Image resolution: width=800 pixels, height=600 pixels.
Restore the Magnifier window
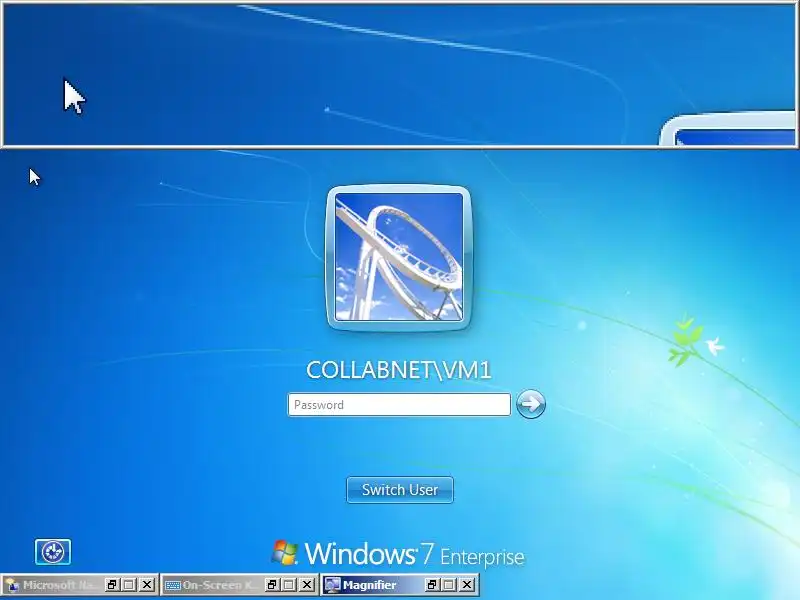click(432, 585)
